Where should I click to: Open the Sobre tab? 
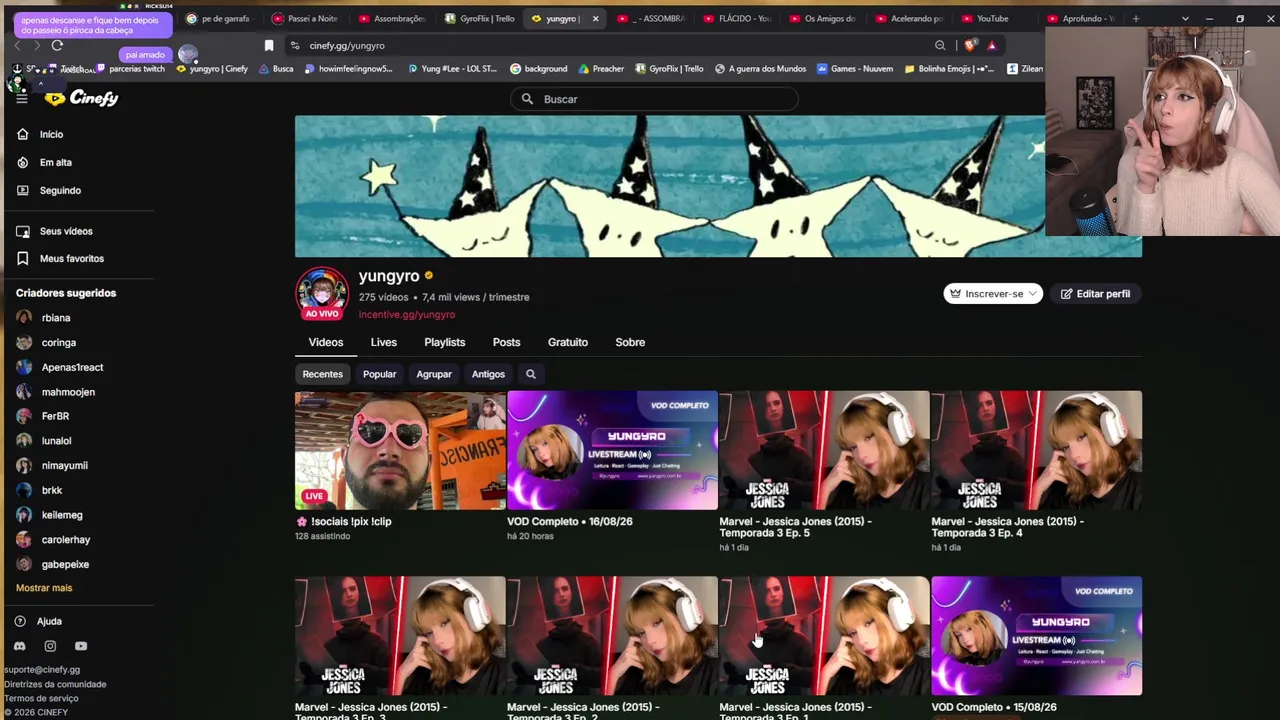click(x=630, y=342)
